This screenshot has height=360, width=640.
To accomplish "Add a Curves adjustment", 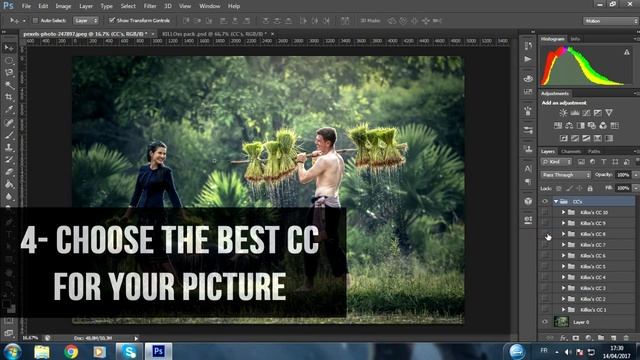I will pyautogui.click(x=586, y=113).
